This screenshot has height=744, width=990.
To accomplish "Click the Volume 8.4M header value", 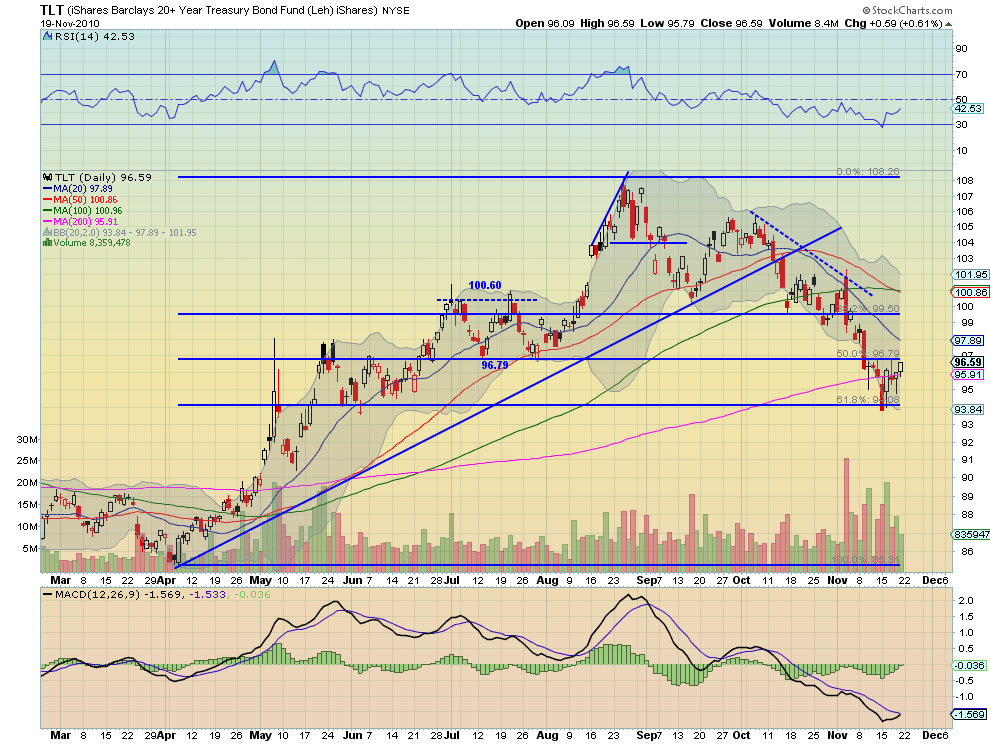I will click(x=804, y=23).
